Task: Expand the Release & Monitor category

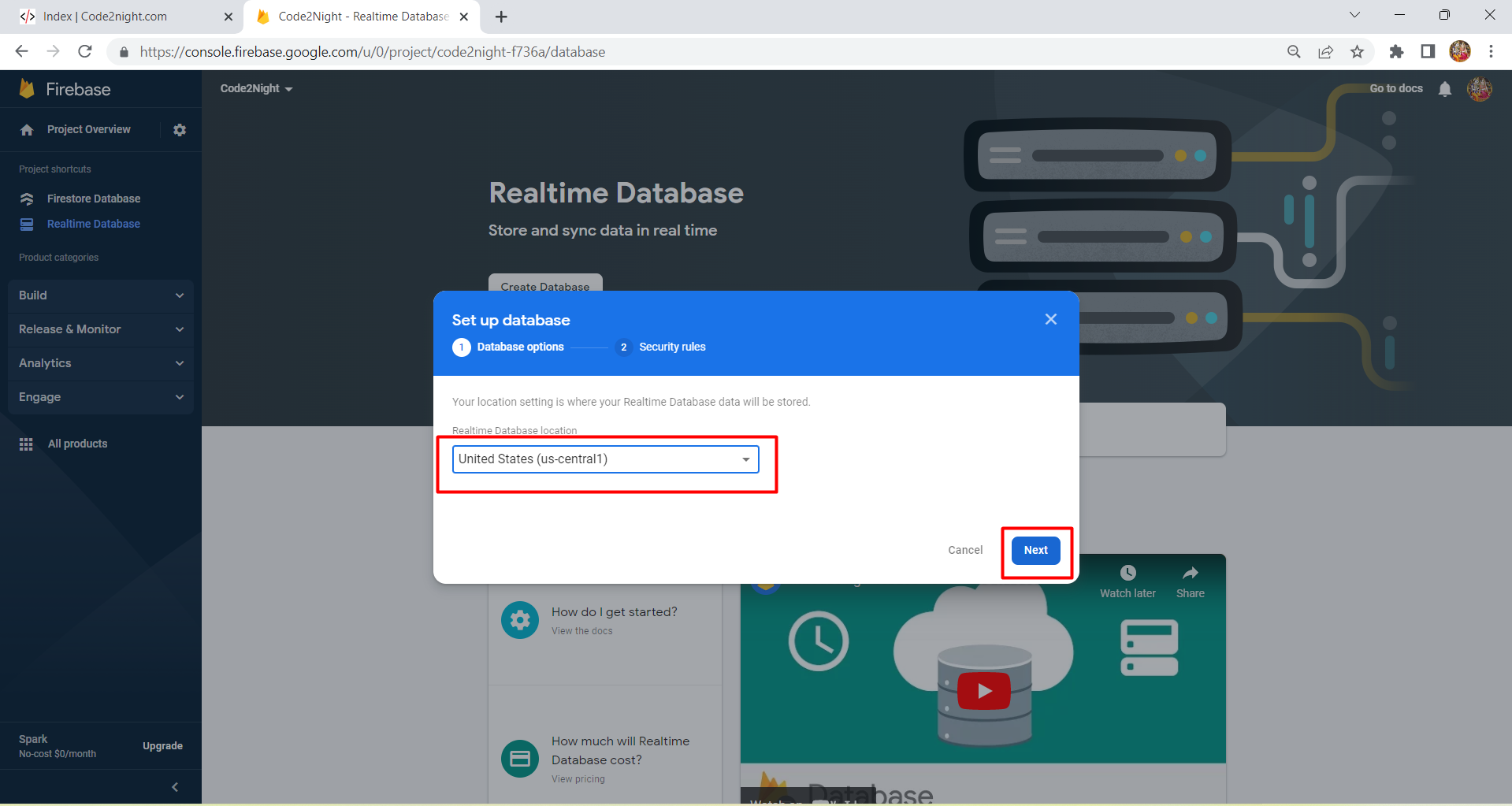Action: (x=101, y=329)
